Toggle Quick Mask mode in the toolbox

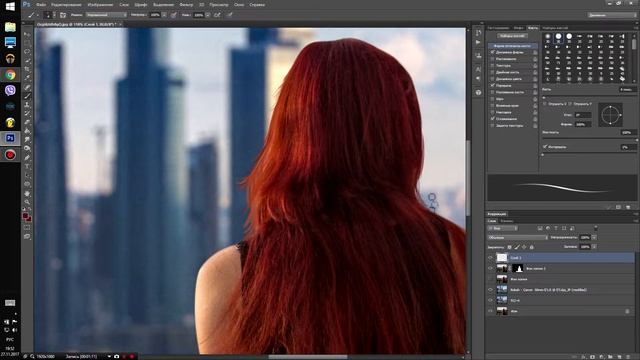coord(27,228)
